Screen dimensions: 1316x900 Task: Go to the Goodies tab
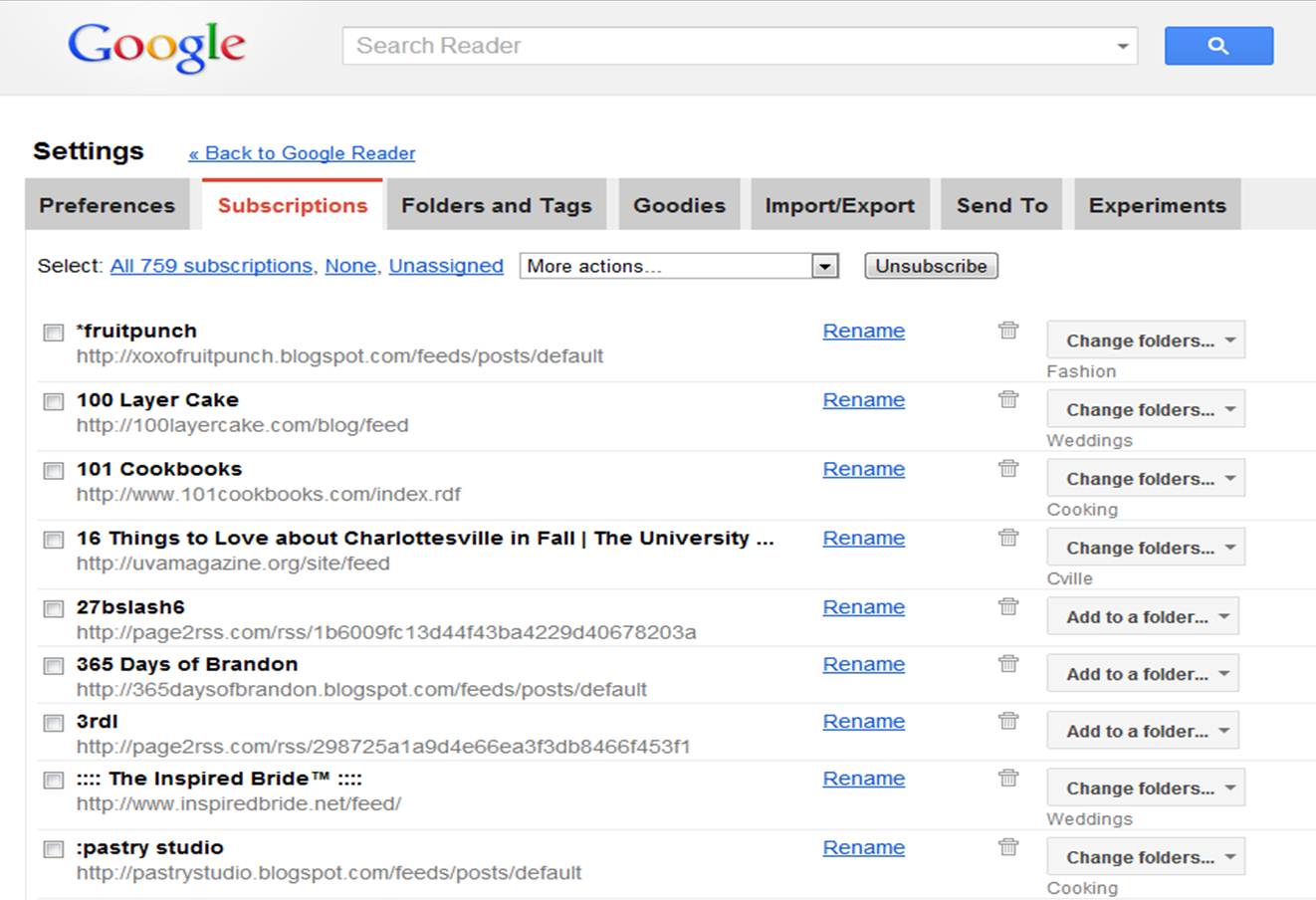(679, 205)
